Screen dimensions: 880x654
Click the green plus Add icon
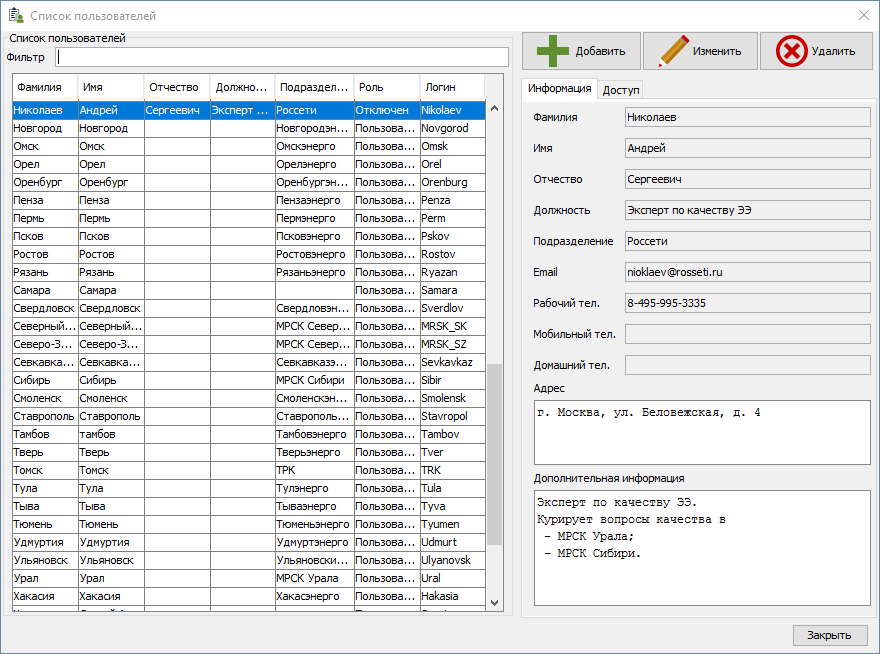coord(552,51)
